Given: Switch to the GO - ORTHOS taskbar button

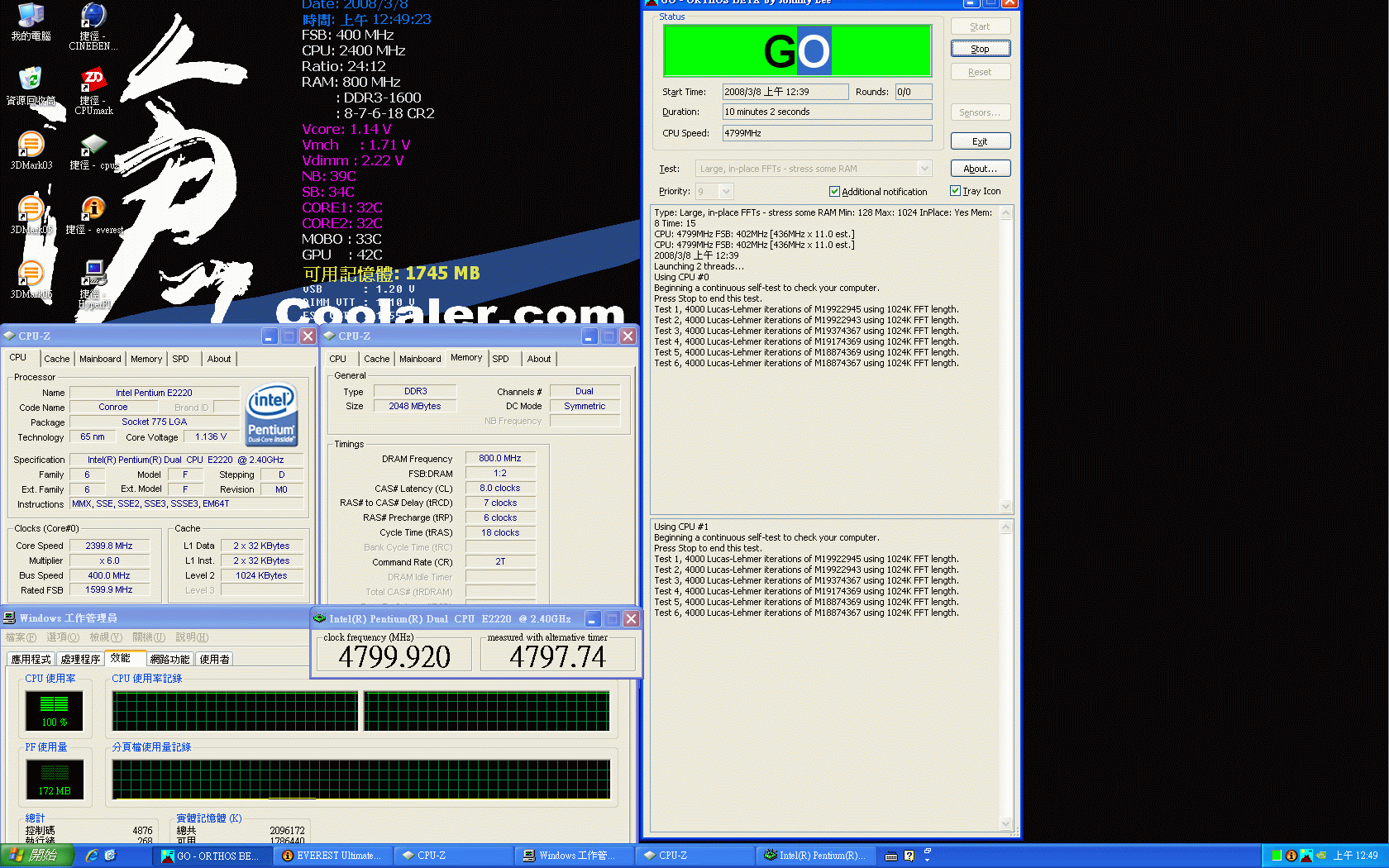Looking at the screenshot, I should (213, 856).
